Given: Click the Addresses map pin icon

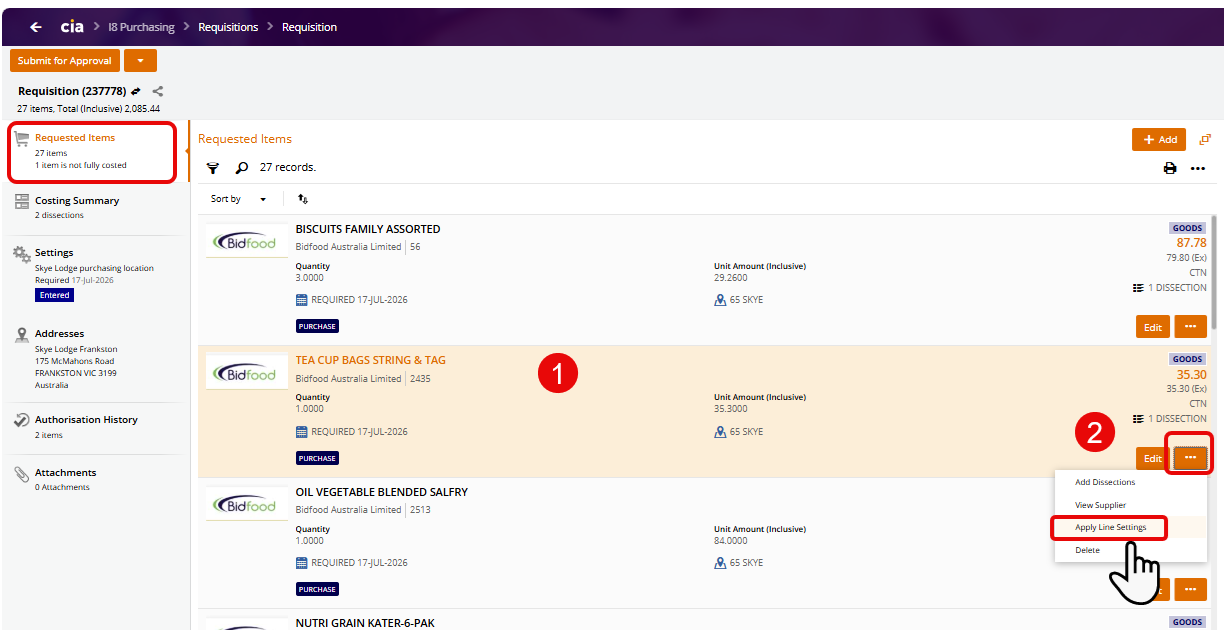Looking at the screenshot, I should click(22, 335).
